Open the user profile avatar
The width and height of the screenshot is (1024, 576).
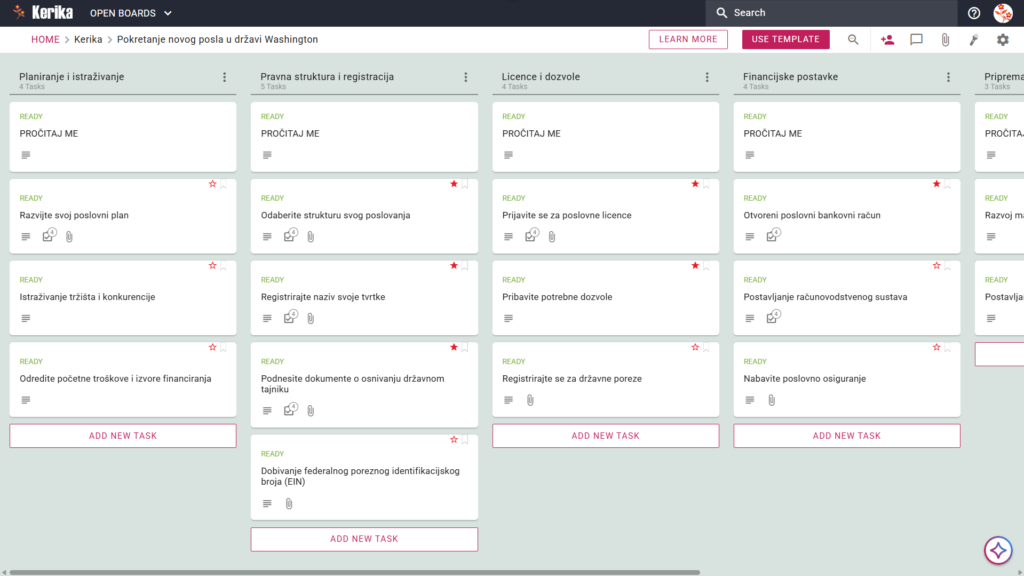1002,13
